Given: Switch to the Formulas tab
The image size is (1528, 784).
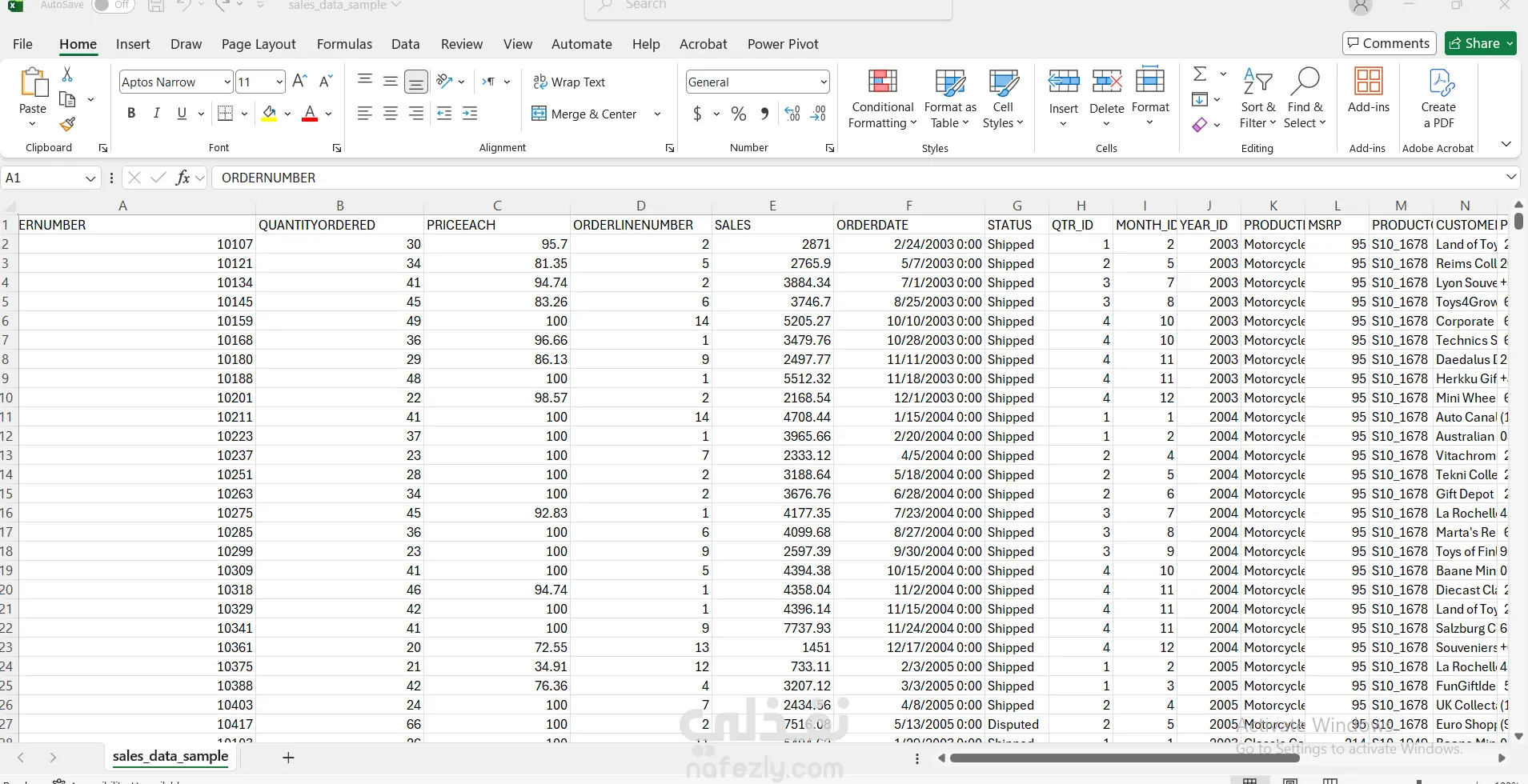Looking at the screenshot, I should (x=344, y=44).
